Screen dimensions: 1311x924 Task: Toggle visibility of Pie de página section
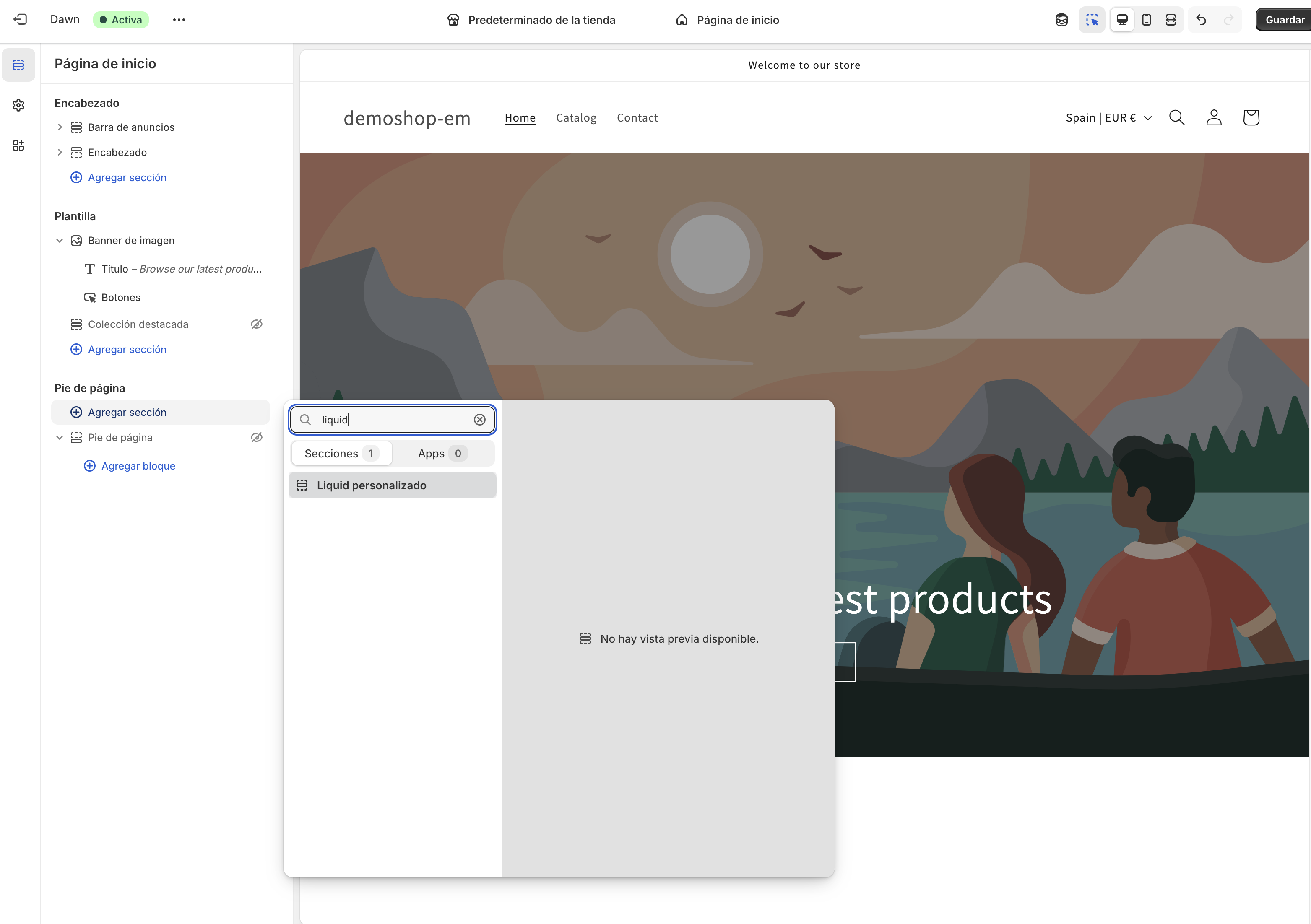[x=257, y=438]
